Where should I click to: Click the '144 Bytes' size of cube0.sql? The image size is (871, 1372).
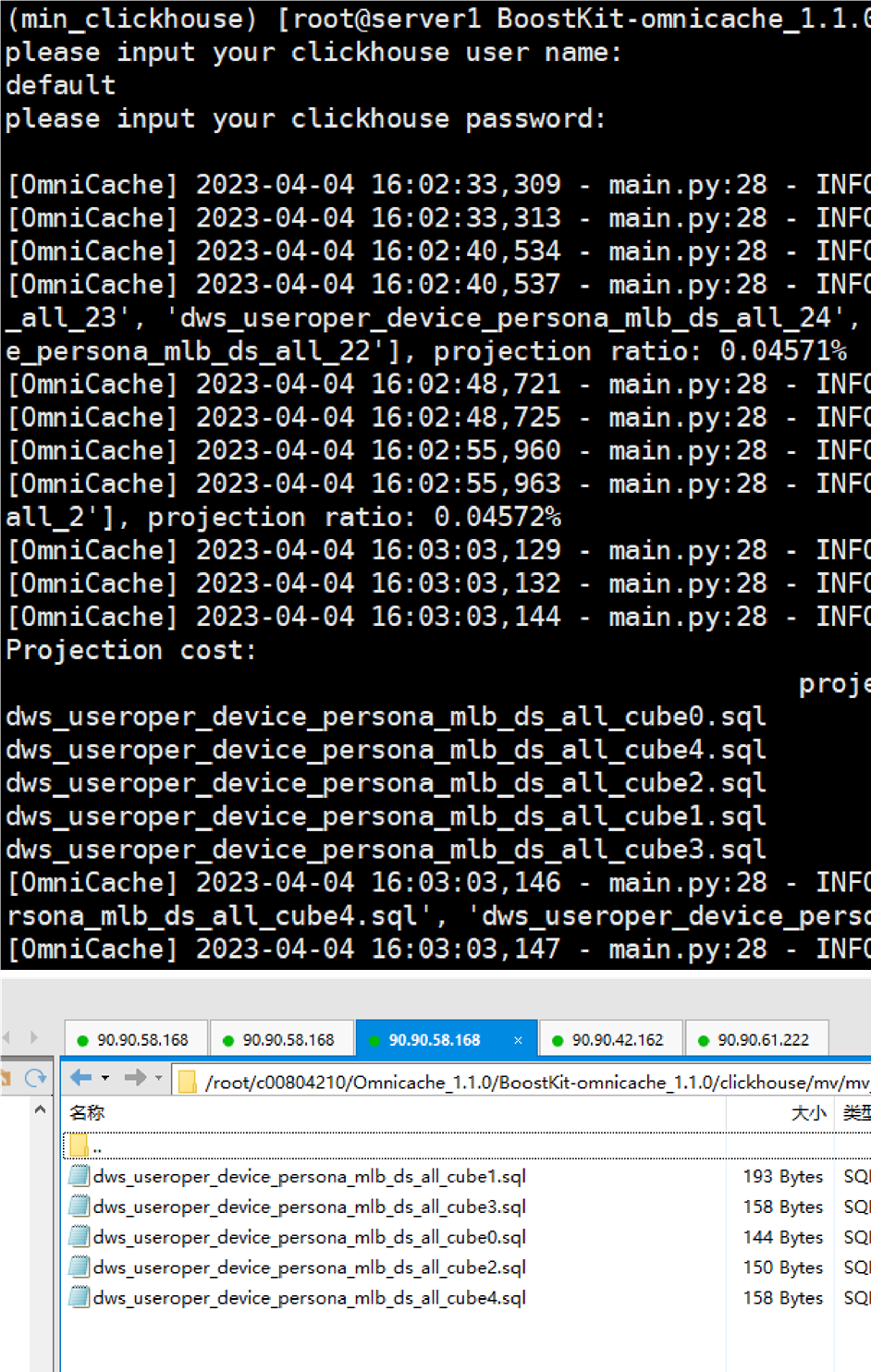point(782,1237)
